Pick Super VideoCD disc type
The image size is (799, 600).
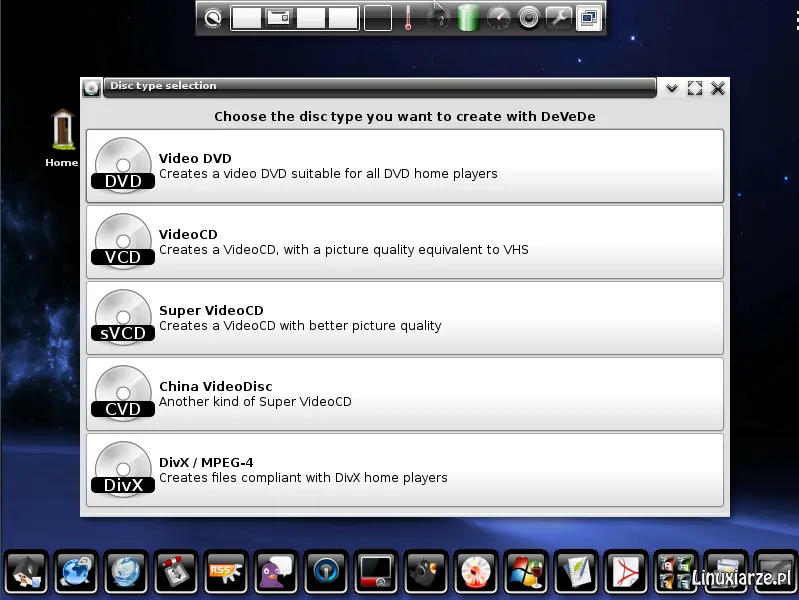click(x=405, y=318)
